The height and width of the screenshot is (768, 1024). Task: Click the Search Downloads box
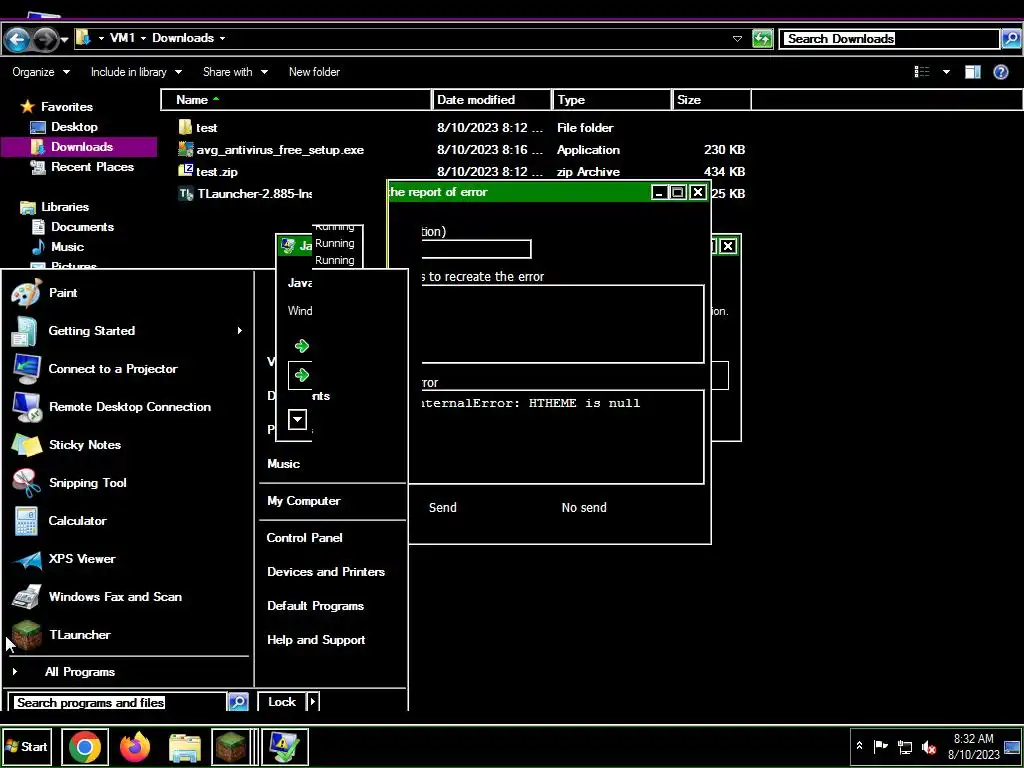click(891, 39)
